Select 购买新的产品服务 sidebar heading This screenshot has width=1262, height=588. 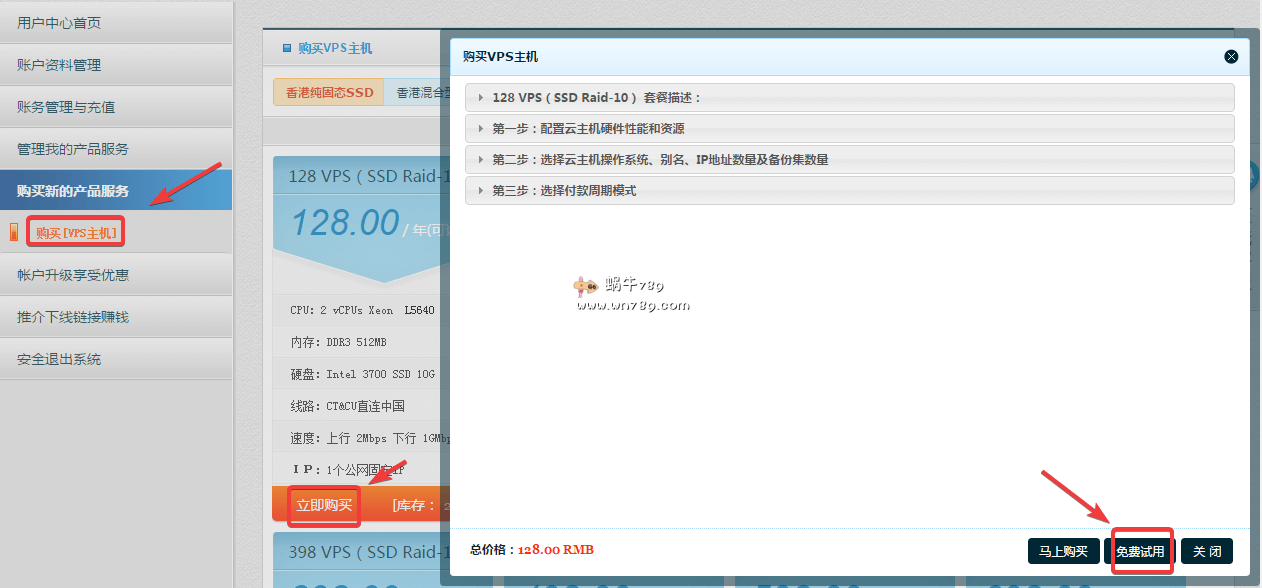pos(73,191)
